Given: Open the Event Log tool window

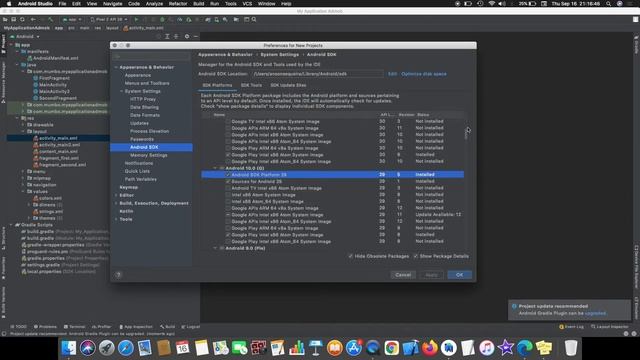Looking at the screenshot, I should pos(571,327).
